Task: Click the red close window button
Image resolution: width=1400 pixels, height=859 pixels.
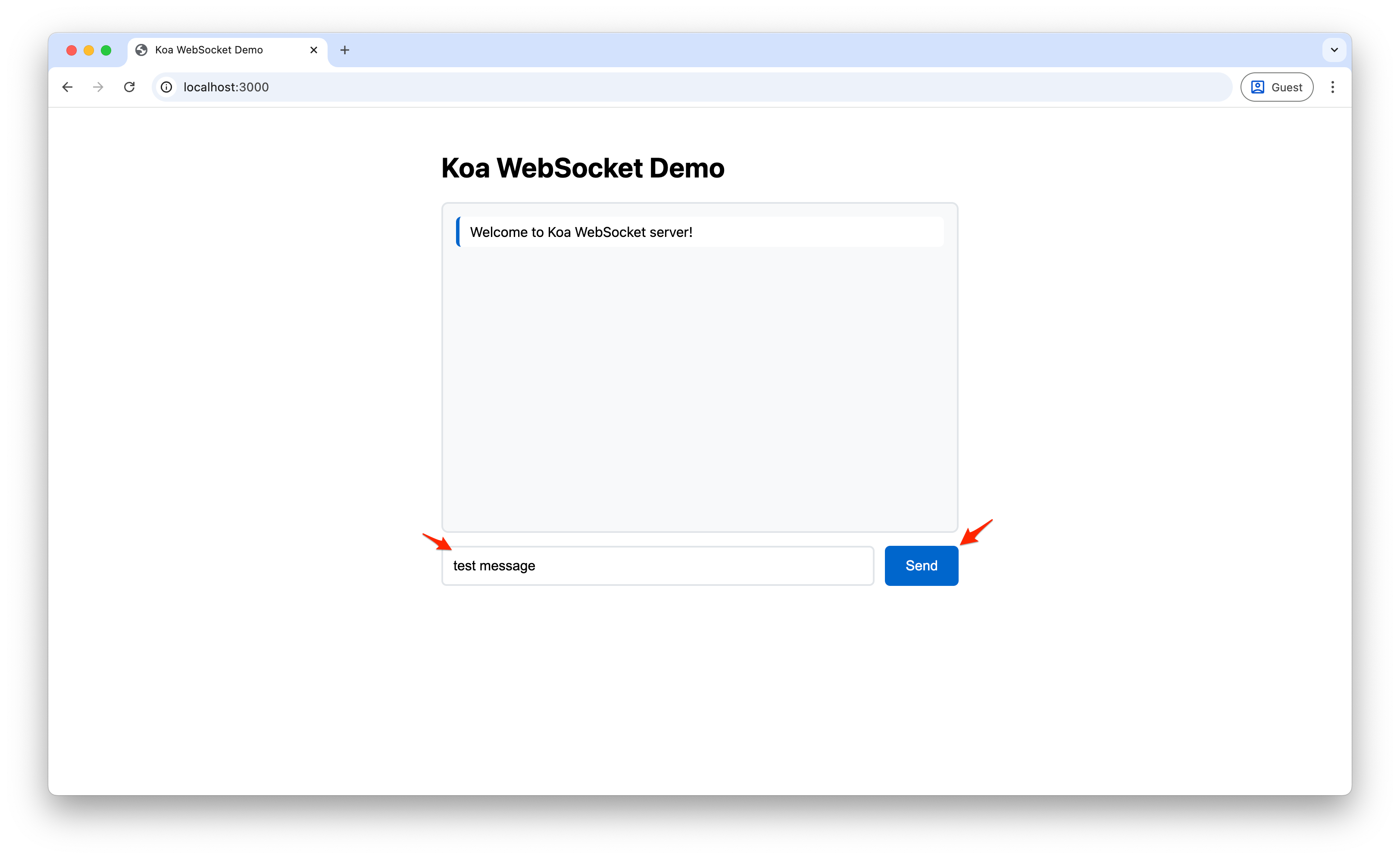Action: tap(72, 50)
